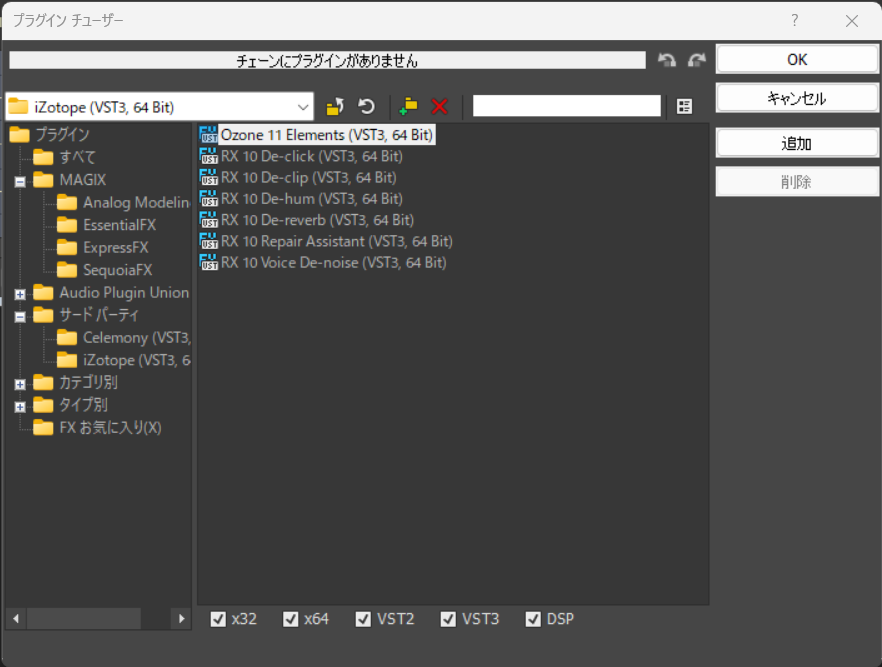Click the red X delete icon
This screenshot has height=667, width=882.
pyautogui.click(x=439, y=106)
